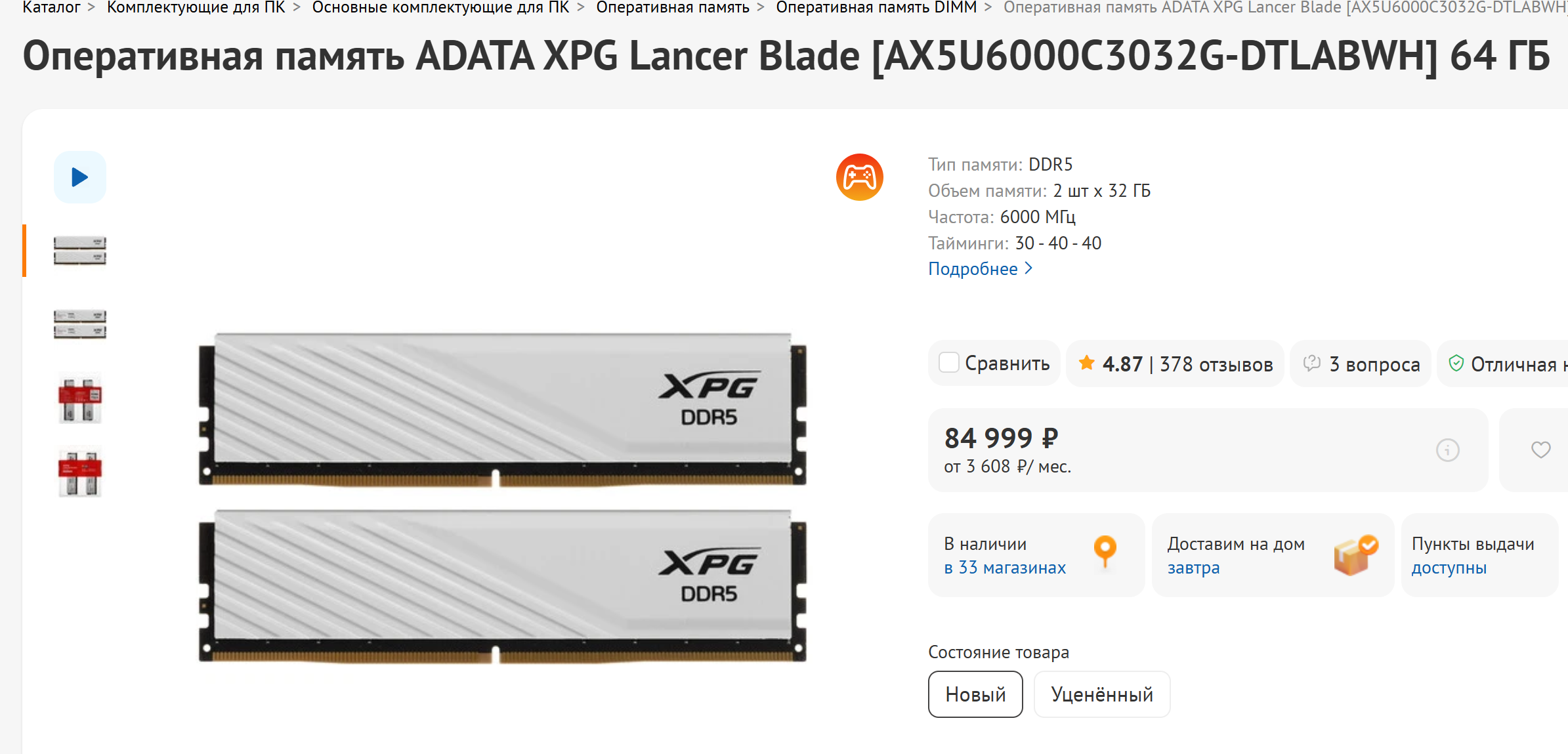Image resolution: width=1568 pixels, height=754 pixels.
Task: Open the в 33 магазинах link
Action: [x=1005, y=568]
